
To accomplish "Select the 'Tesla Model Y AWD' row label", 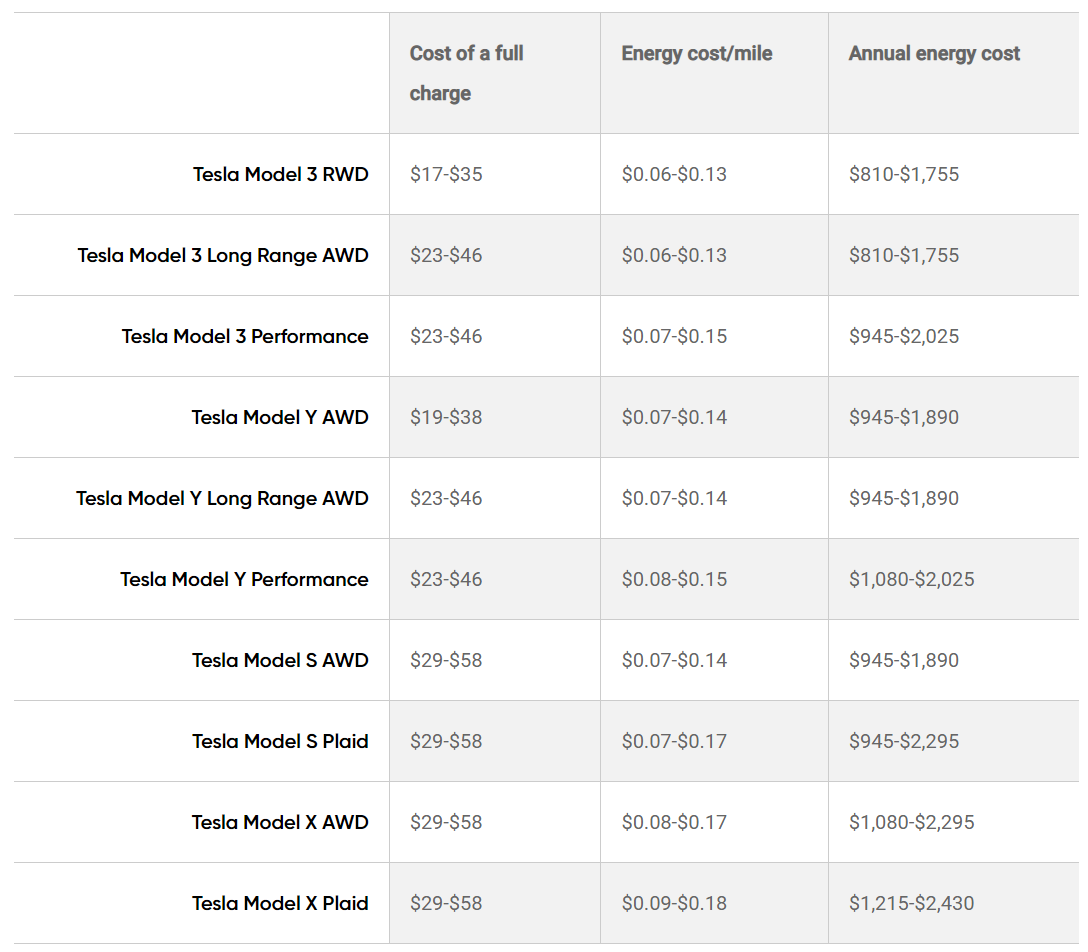I will [280, 417].
